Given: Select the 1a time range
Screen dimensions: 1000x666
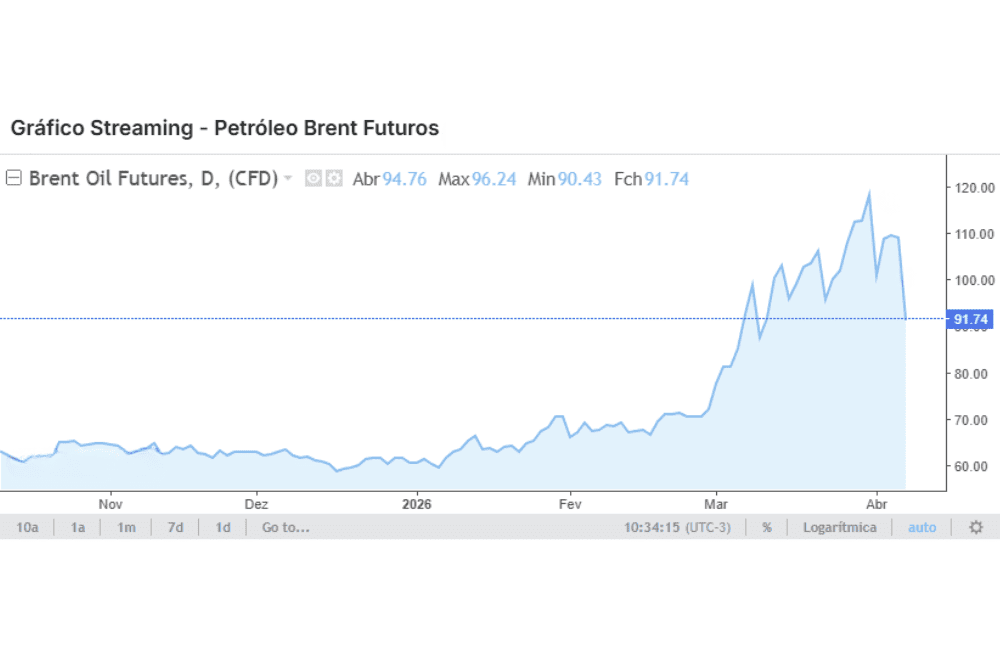Looking at the screenshot, I should (77, 527).
